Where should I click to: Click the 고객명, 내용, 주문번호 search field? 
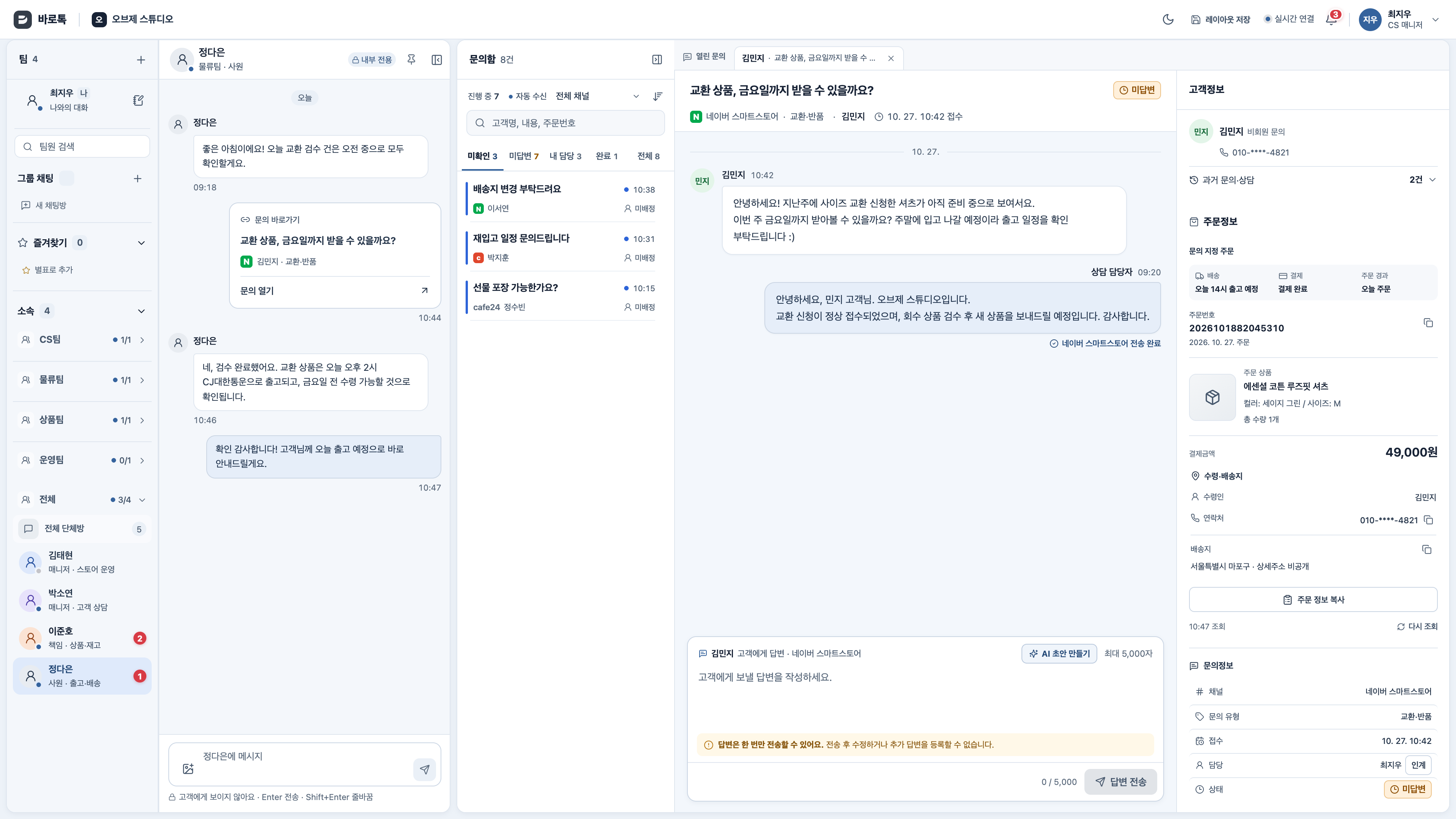pos(565,122)
